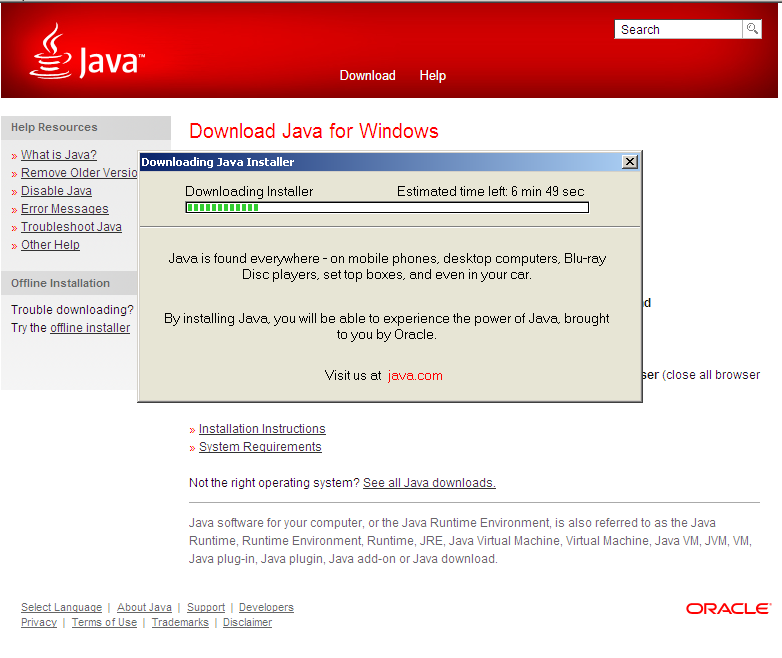782x658 pixels.
Task: Click the Help Resources sidebar heading
Action: (54, 127)
